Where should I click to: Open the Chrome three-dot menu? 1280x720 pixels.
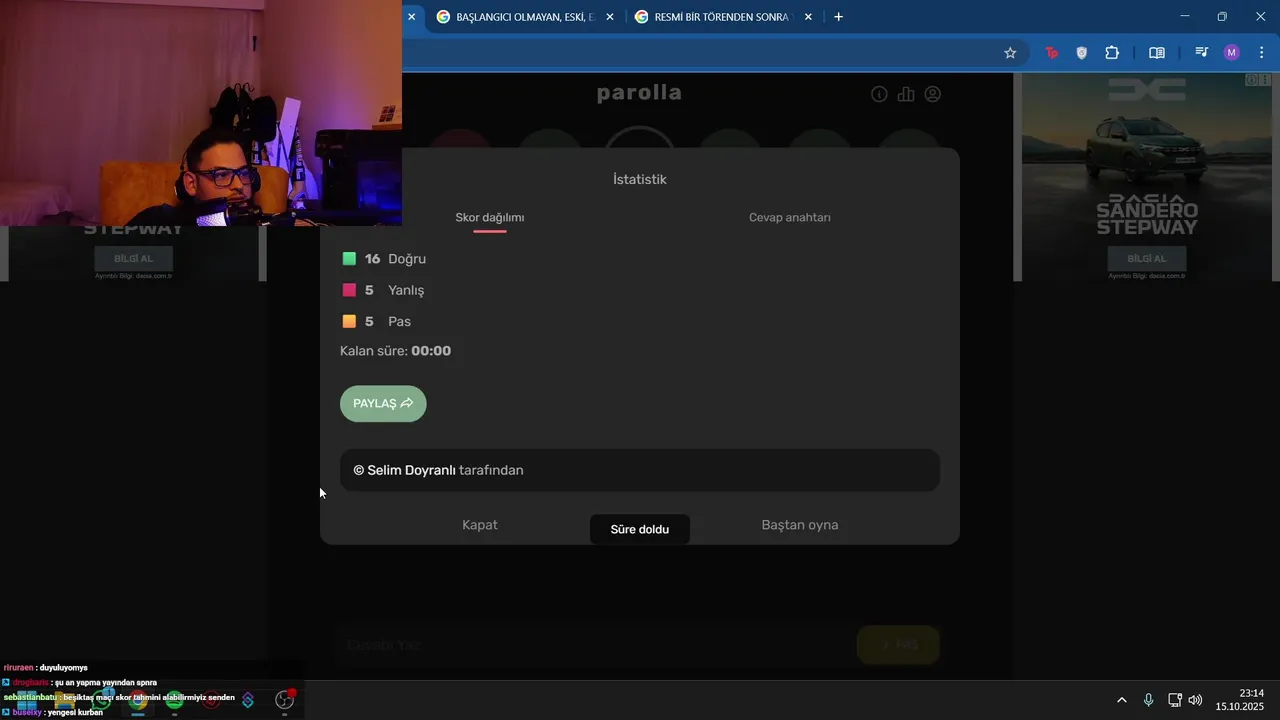(x=1261, y=53)
